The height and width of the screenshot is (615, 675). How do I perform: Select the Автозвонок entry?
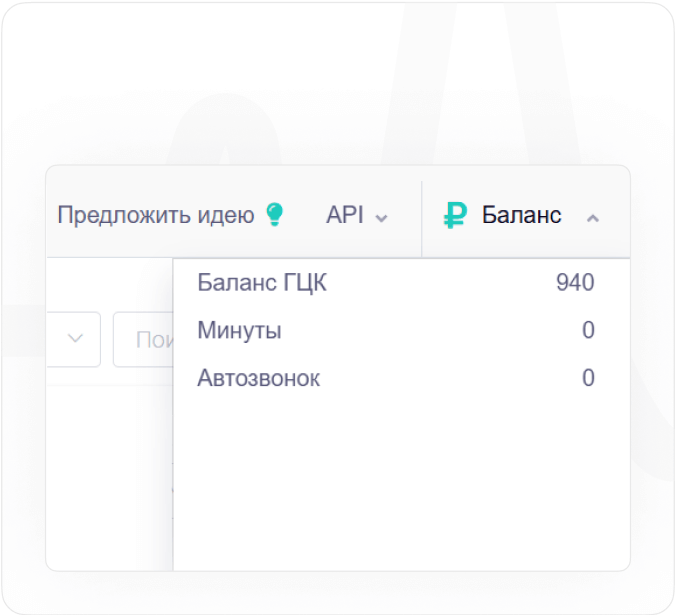[259, 378]
